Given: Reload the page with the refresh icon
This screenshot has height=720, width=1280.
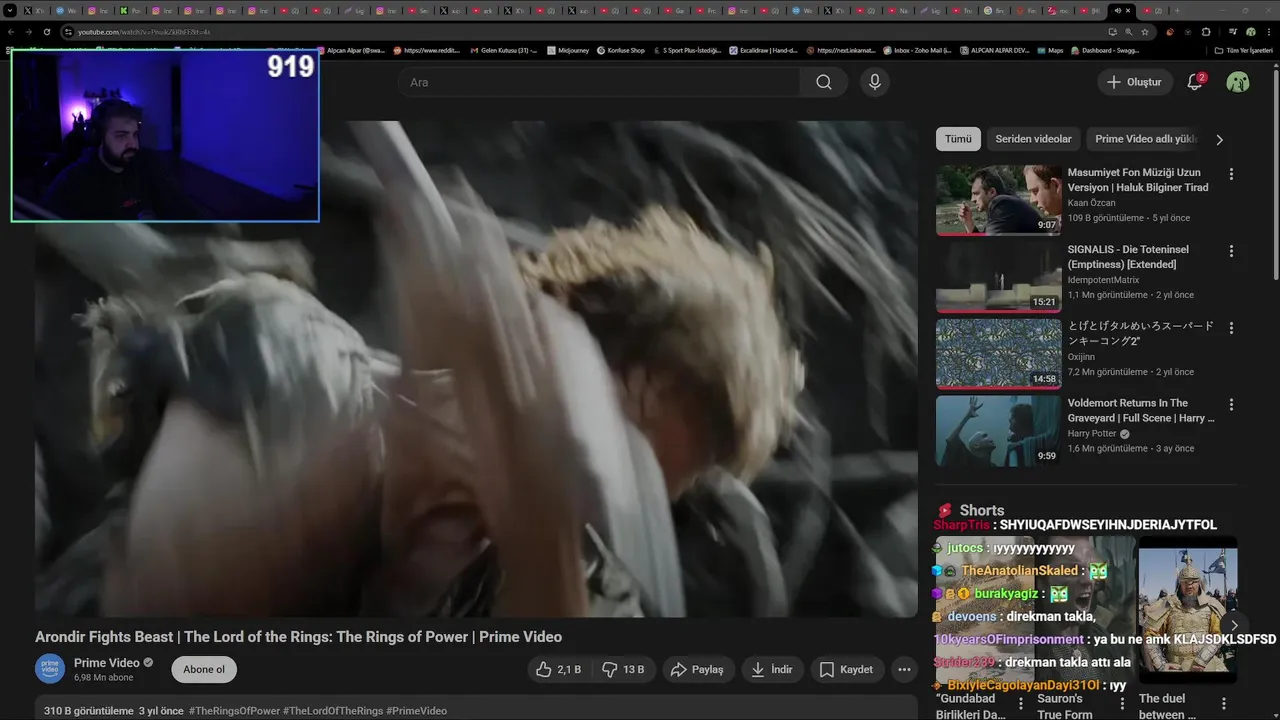Looking at the screenshot, I should coord(47,32).
